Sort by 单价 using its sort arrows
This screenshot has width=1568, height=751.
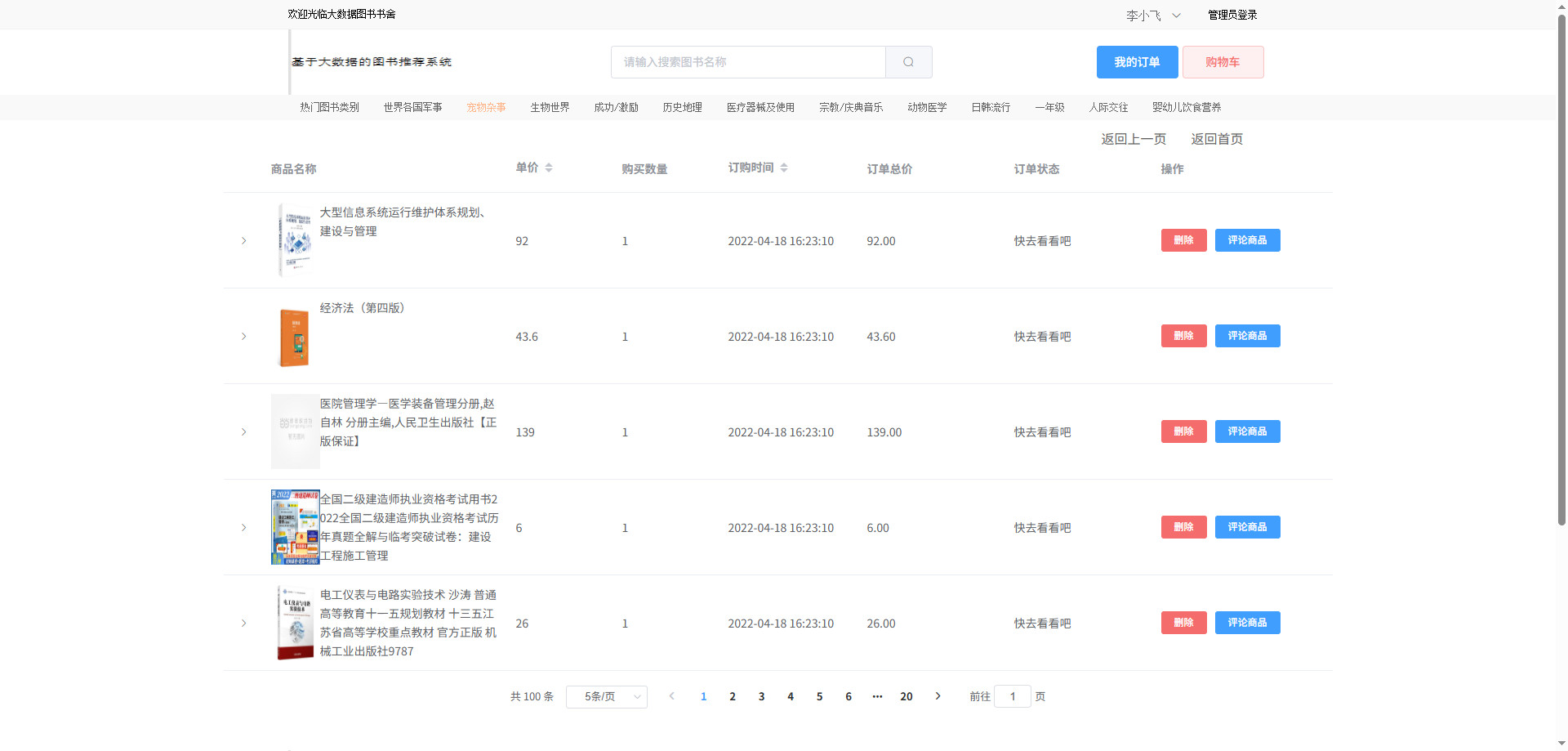549,168
